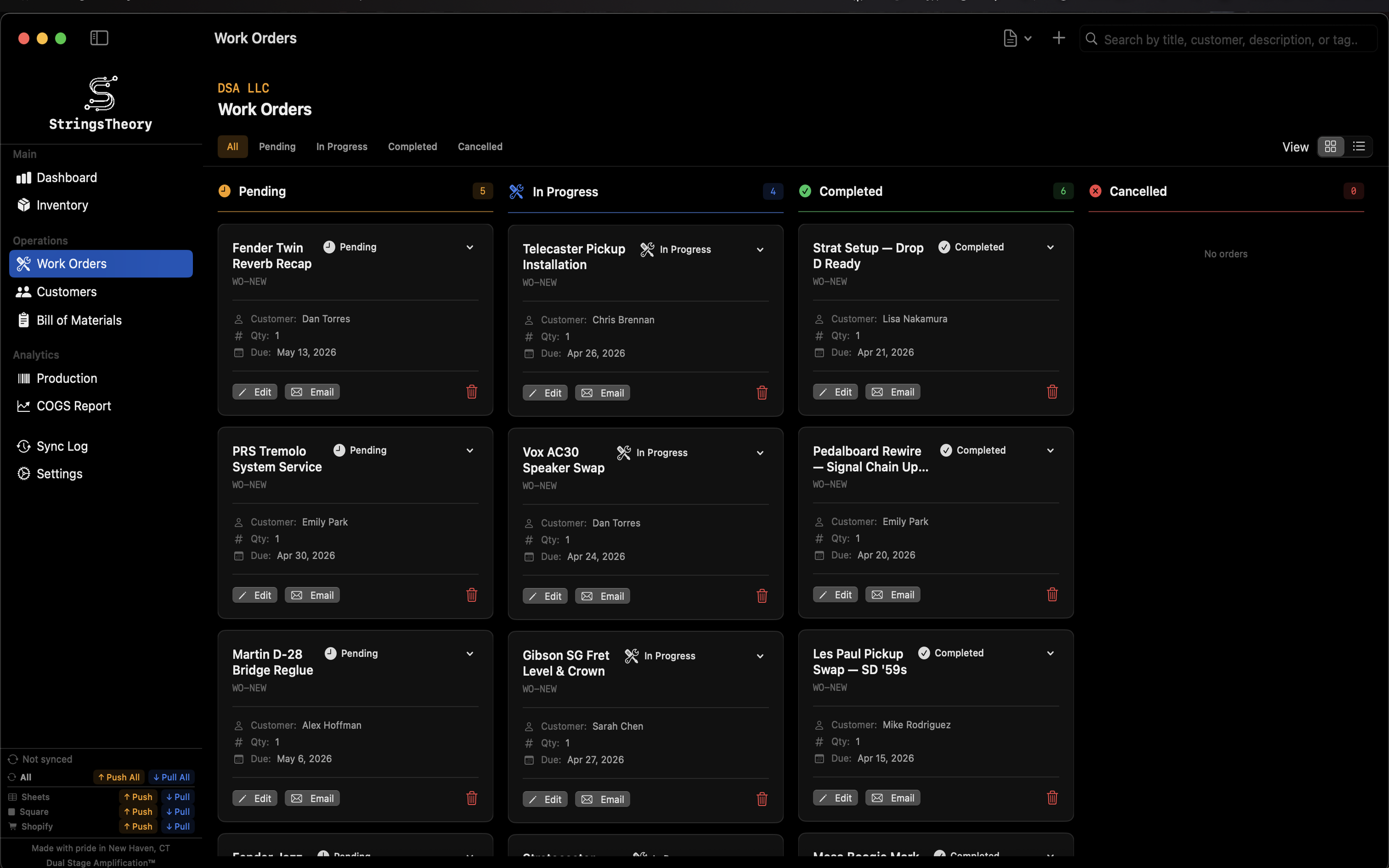
Task: Select Inventory in the sidebar
Action: pyautogui.click(x=62, y=205)
